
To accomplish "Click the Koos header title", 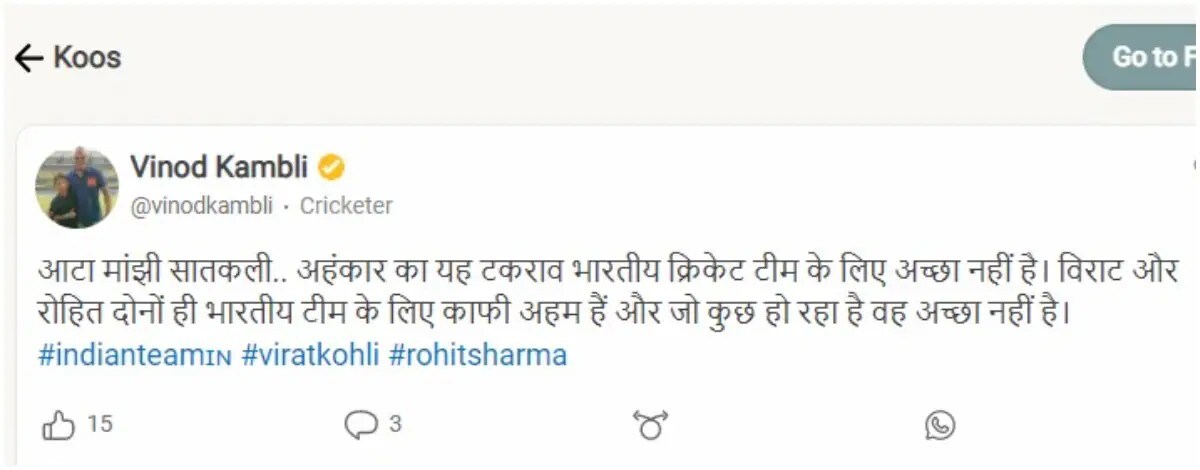I will click(87, 58).
